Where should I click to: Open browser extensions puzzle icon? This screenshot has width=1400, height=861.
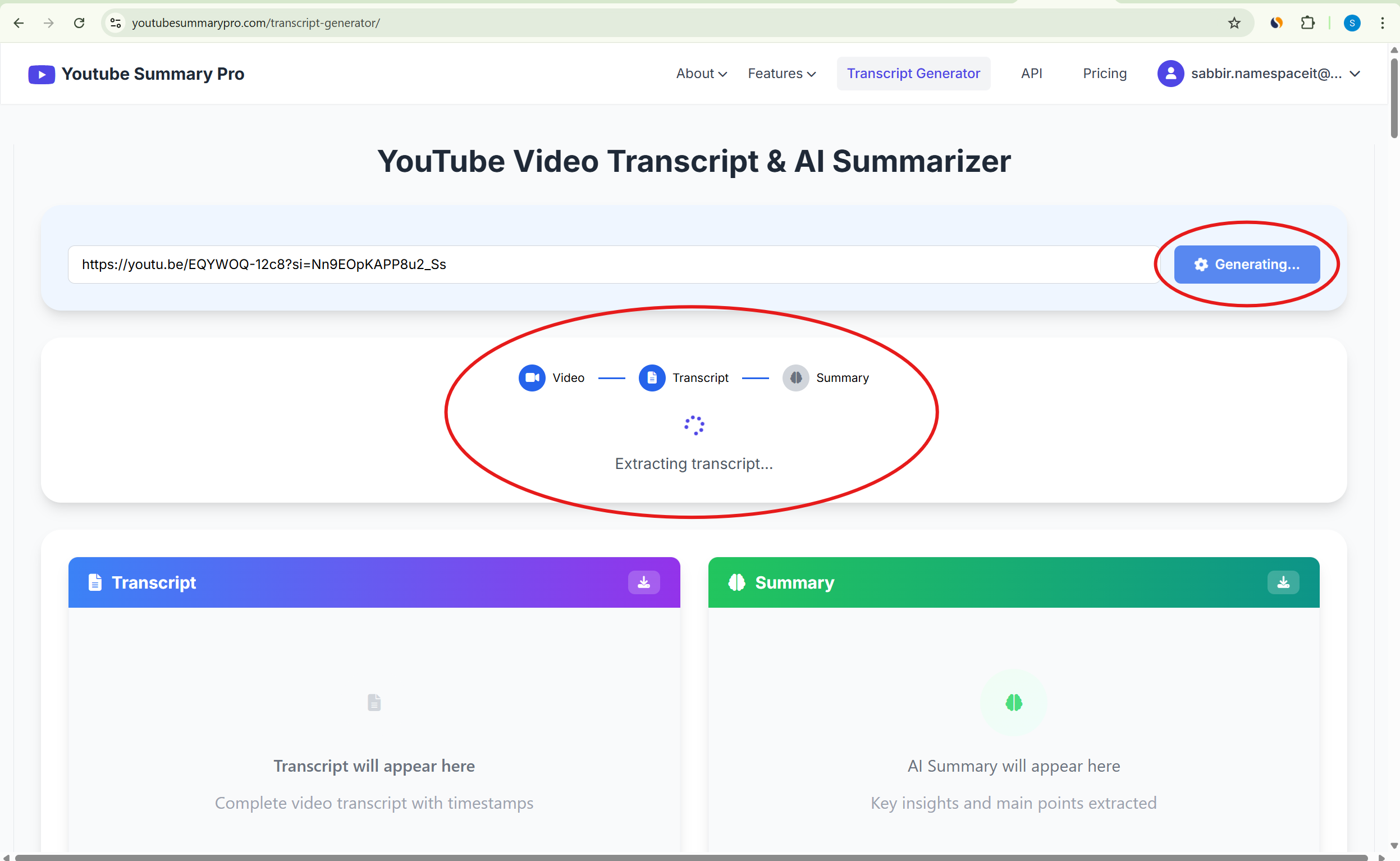coord(1307,23)
